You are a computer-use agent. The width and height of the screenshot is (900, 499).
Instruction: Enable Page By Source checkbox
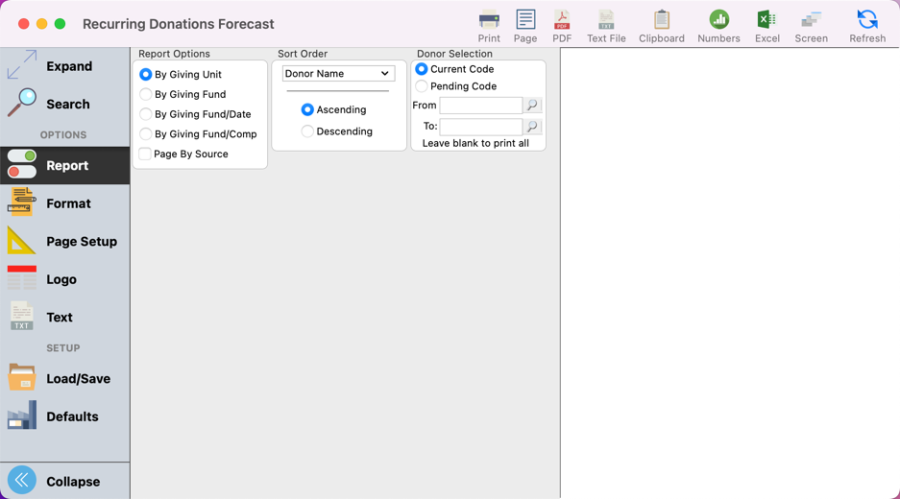146,154
